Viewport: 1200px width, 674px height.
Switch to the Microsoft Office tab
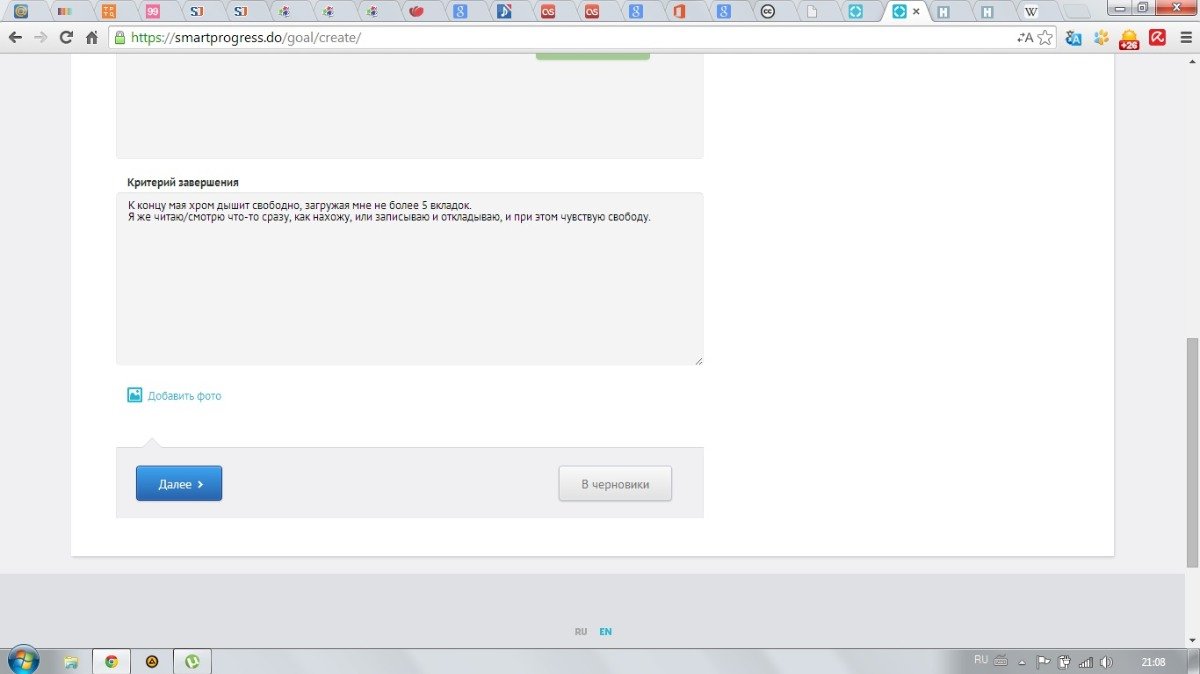click(678, 12)
